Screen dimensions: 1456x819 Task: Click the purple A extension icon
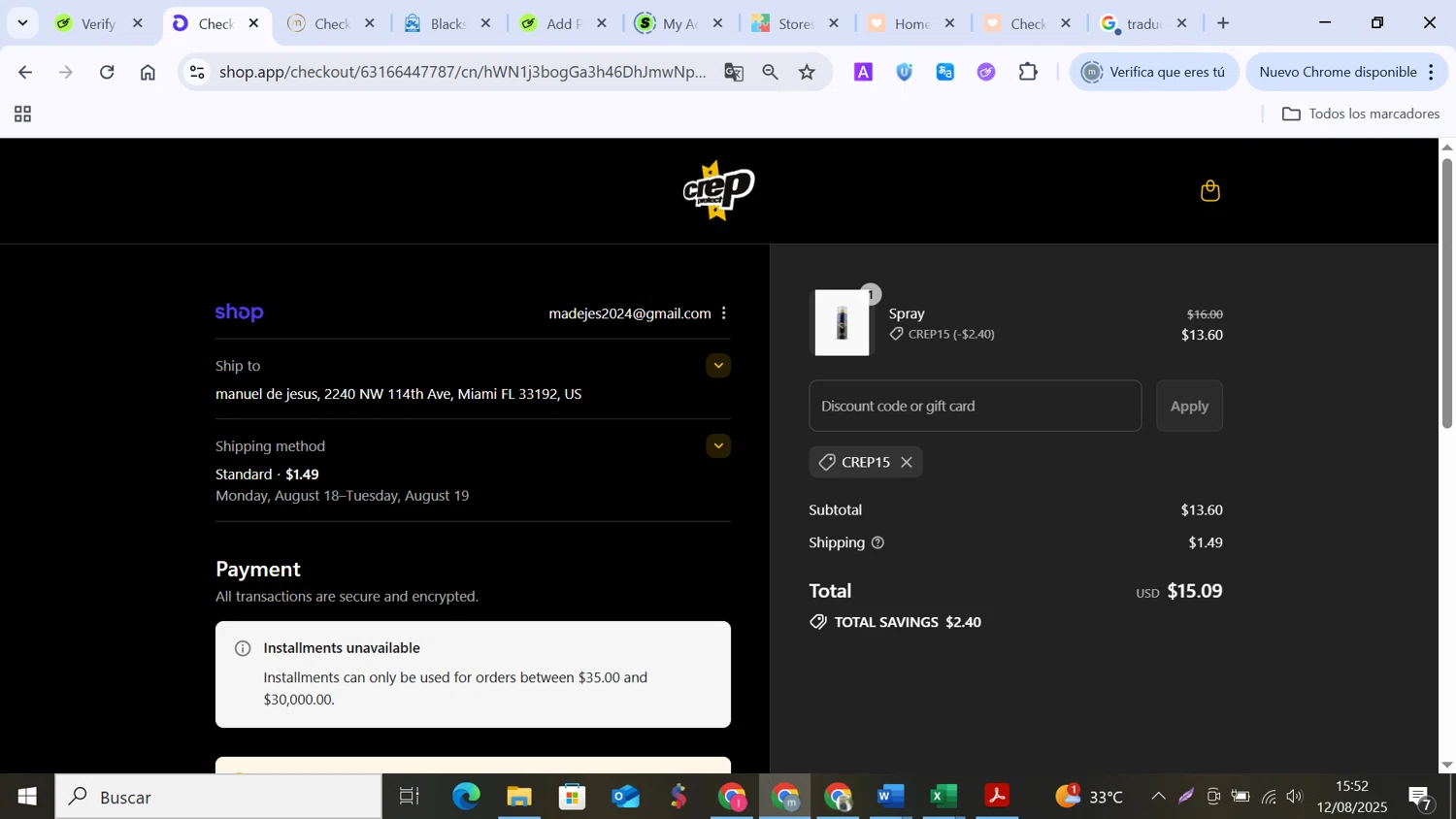(x=863, y=72)
